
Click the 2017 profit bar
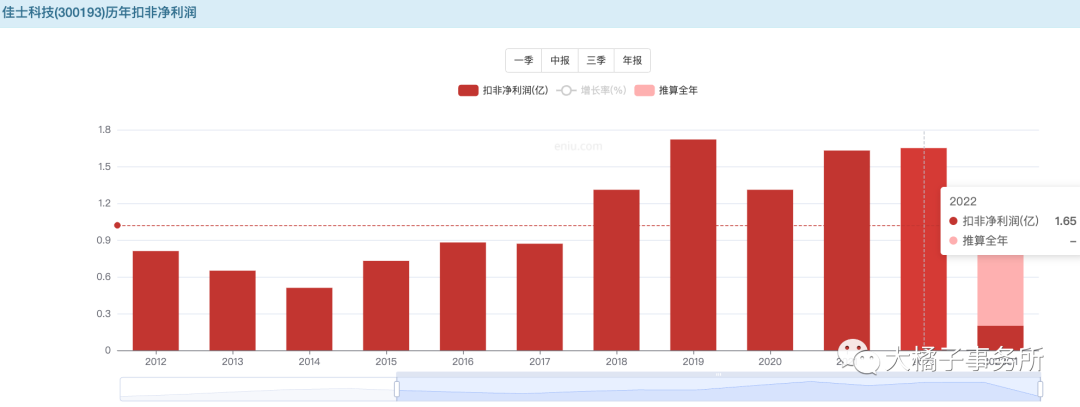pos(539,297)
